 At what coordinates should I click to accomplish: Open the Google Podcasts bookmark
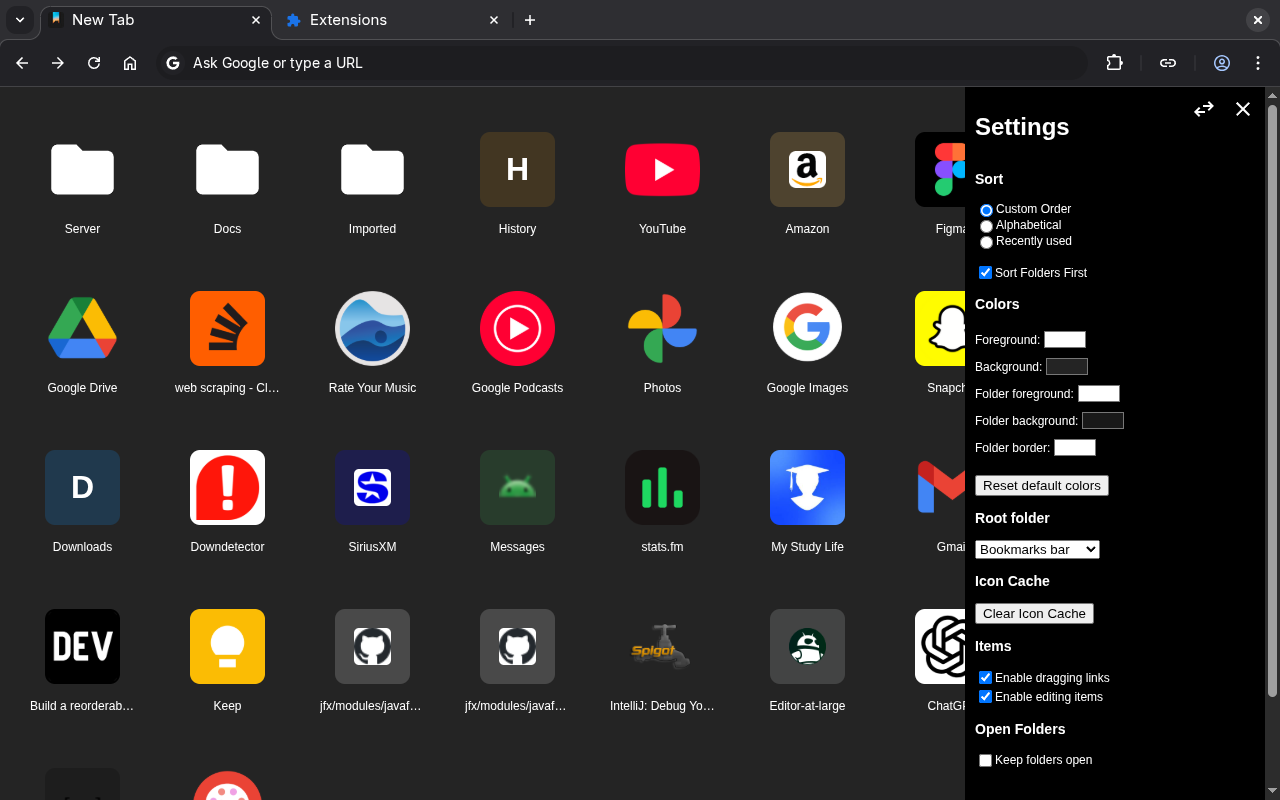pyautogui.click(x=517, y=329)
